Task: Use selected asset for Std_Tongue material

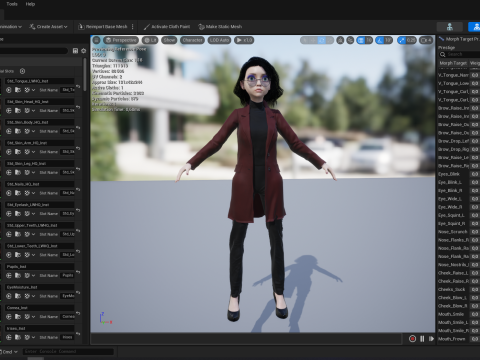Action: click(x=9, y=90)
